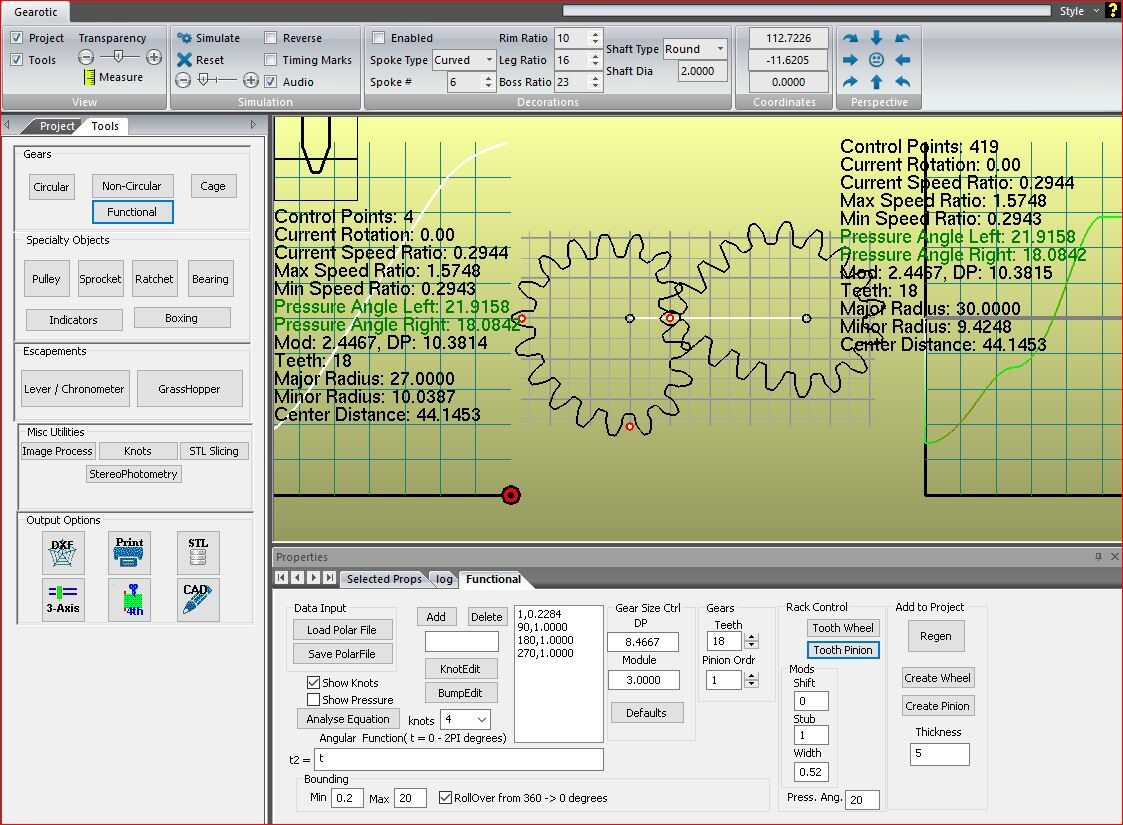Image resolution: width=1123 pixels, height=825 pixels.
Task: Toggle RollOver from 360 checkbox
Action: pyautogui.click(x=445, y=798)
